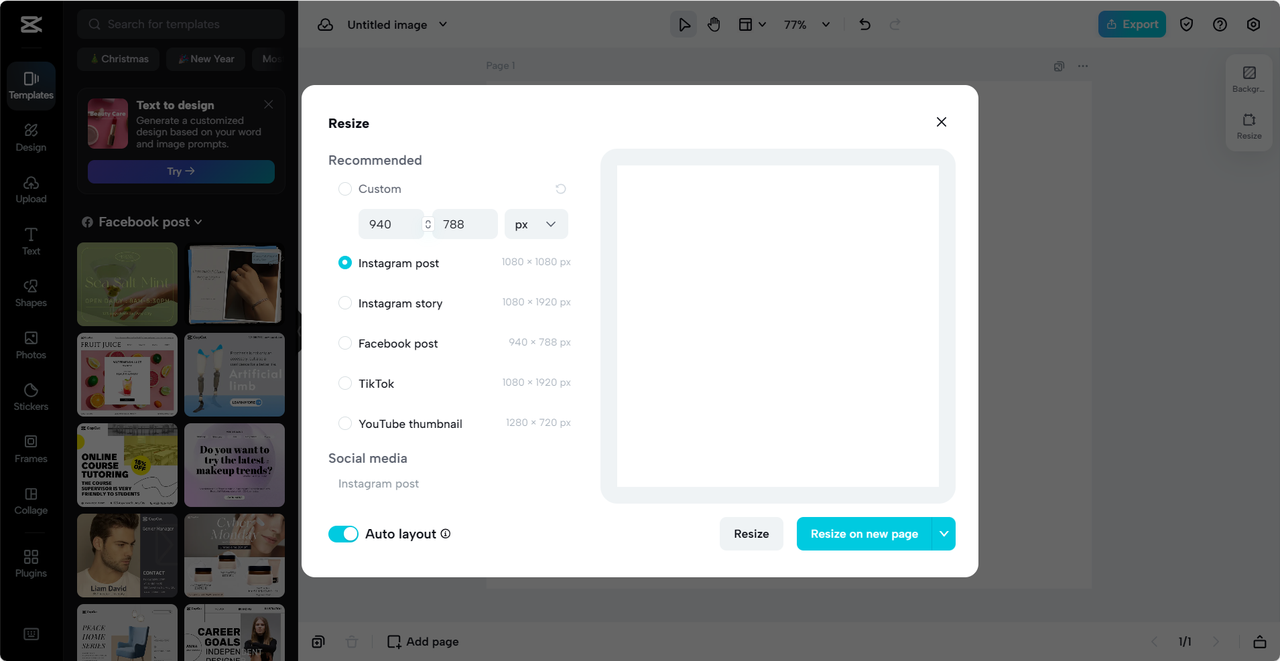Click the Auto layout info icon
Image resolution: width=1280 pixels, height=661 pixels.
(446, 534)
